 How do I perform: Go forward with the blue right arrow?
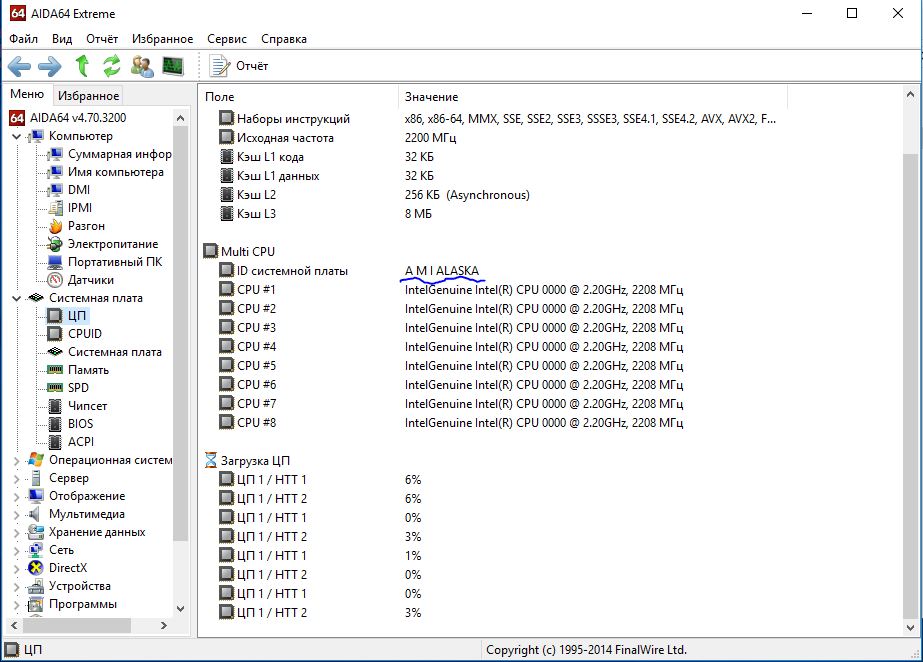(50, 66)
